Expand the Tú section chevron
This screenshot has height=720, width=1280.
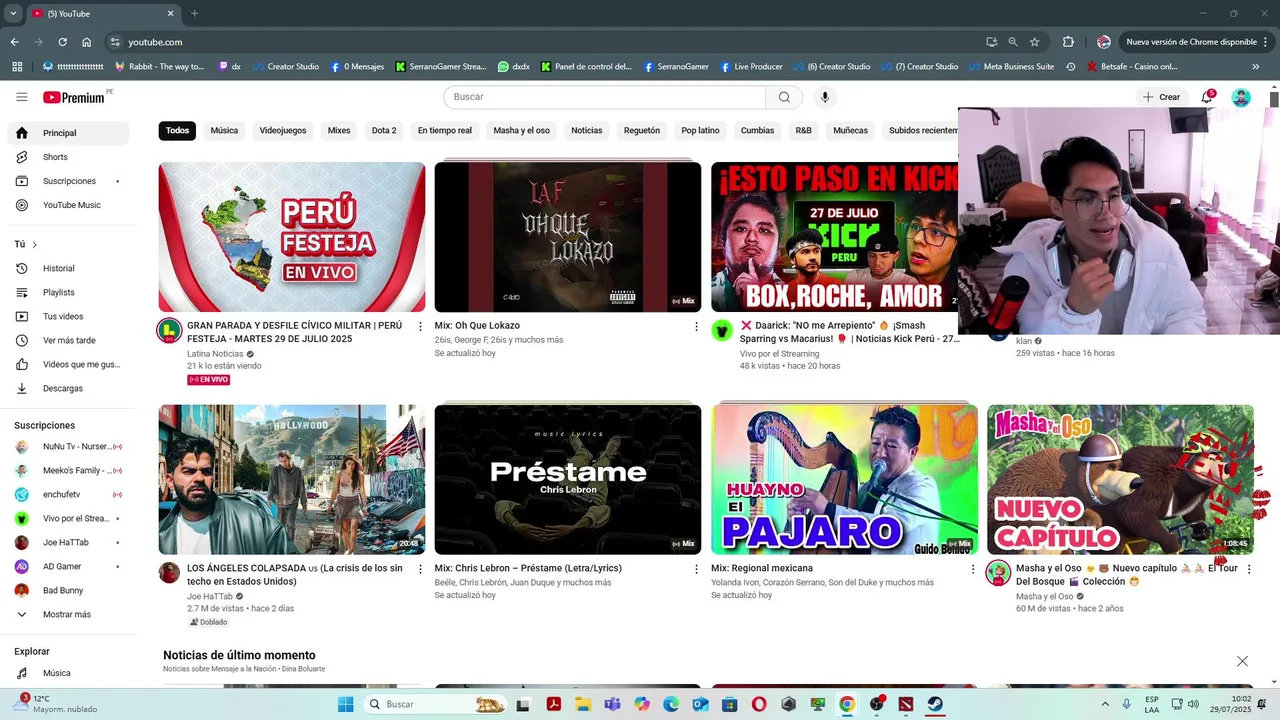[x=34, y=245]
